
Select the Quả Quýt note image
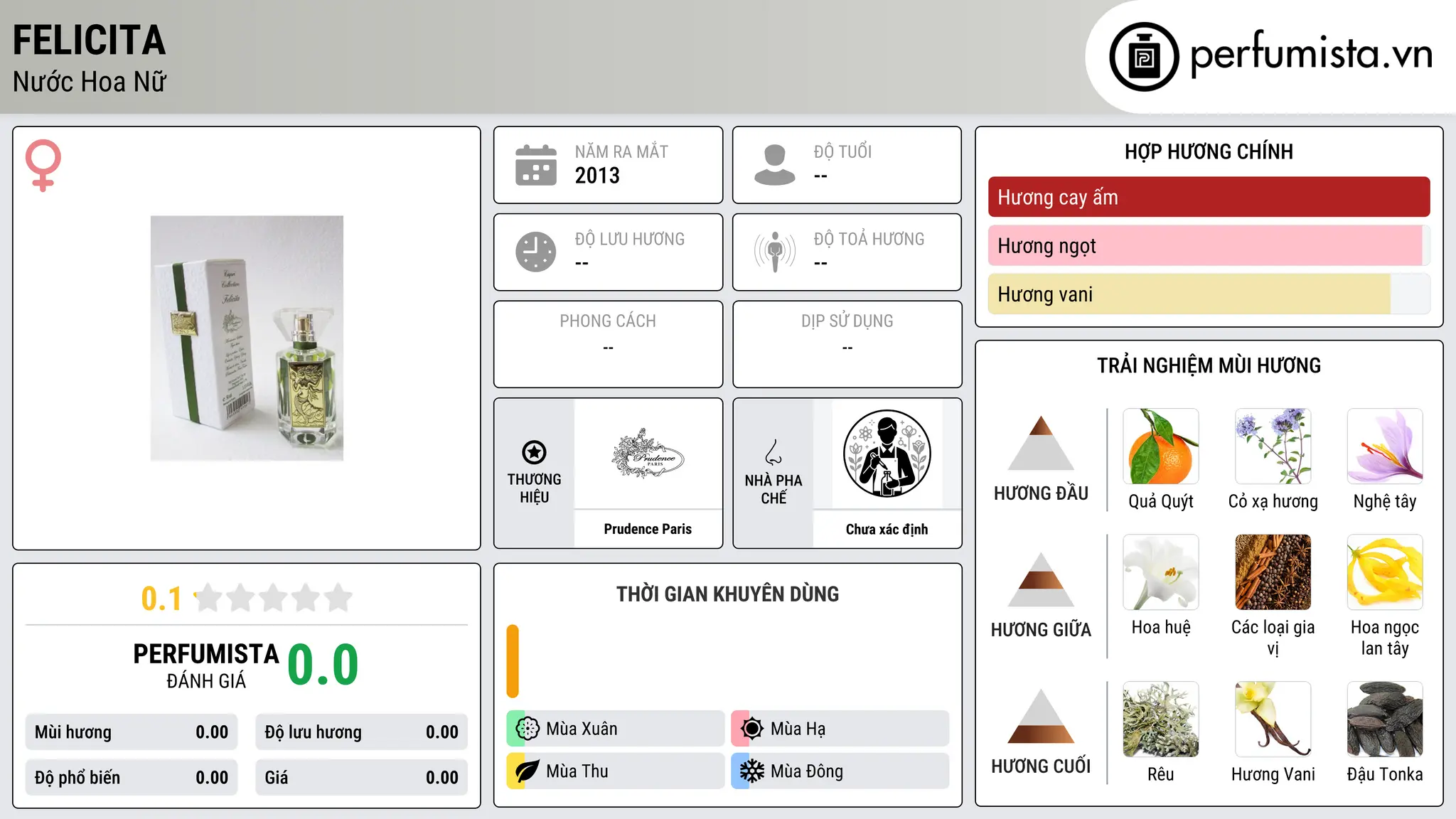click(1161, 446)
